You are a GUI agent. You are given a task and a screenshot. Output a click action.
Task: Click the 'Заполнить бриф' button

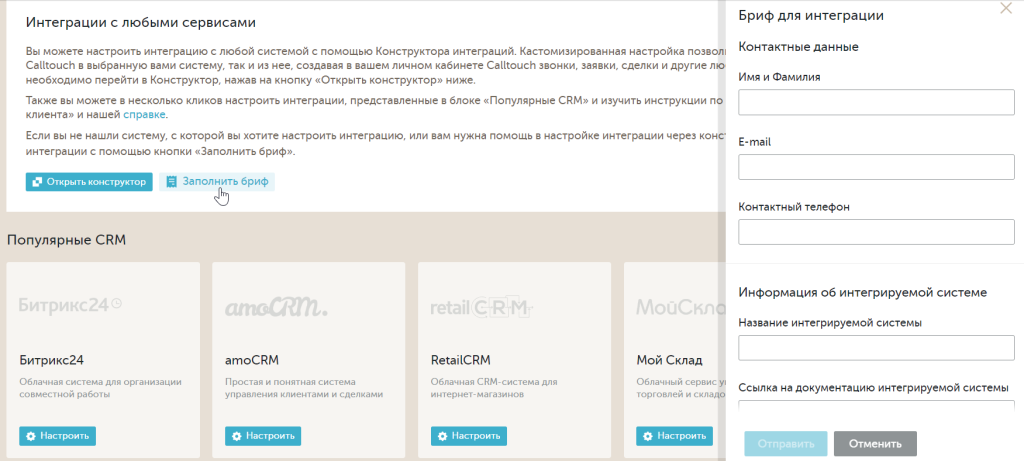pyautogui.click(x=217, y=182)
